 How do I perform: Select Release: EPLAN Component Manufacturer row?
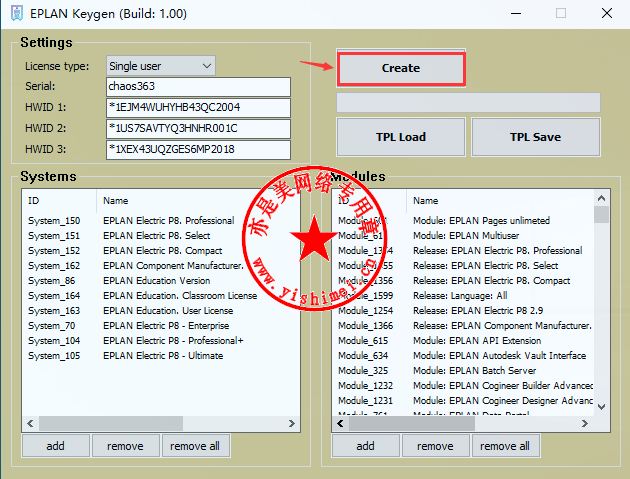point(463,325)
